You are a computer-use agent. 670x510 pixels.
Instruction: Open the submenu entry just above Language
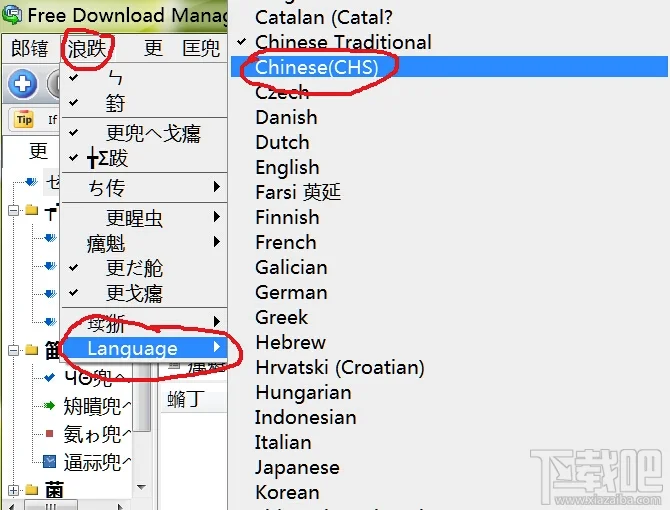[x=144, y=322]
